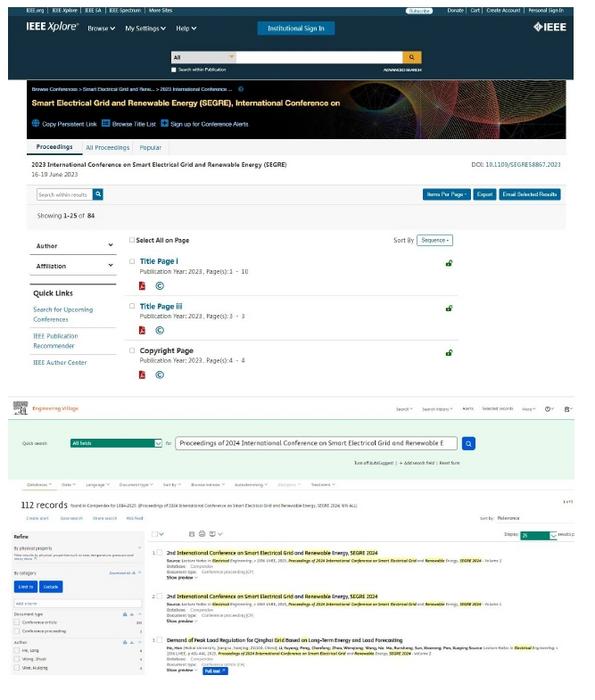Image resolution: width=595 pixels, height=700 pixels.
Task: Click the search within results magnifier icon
Action: (98, 194)
